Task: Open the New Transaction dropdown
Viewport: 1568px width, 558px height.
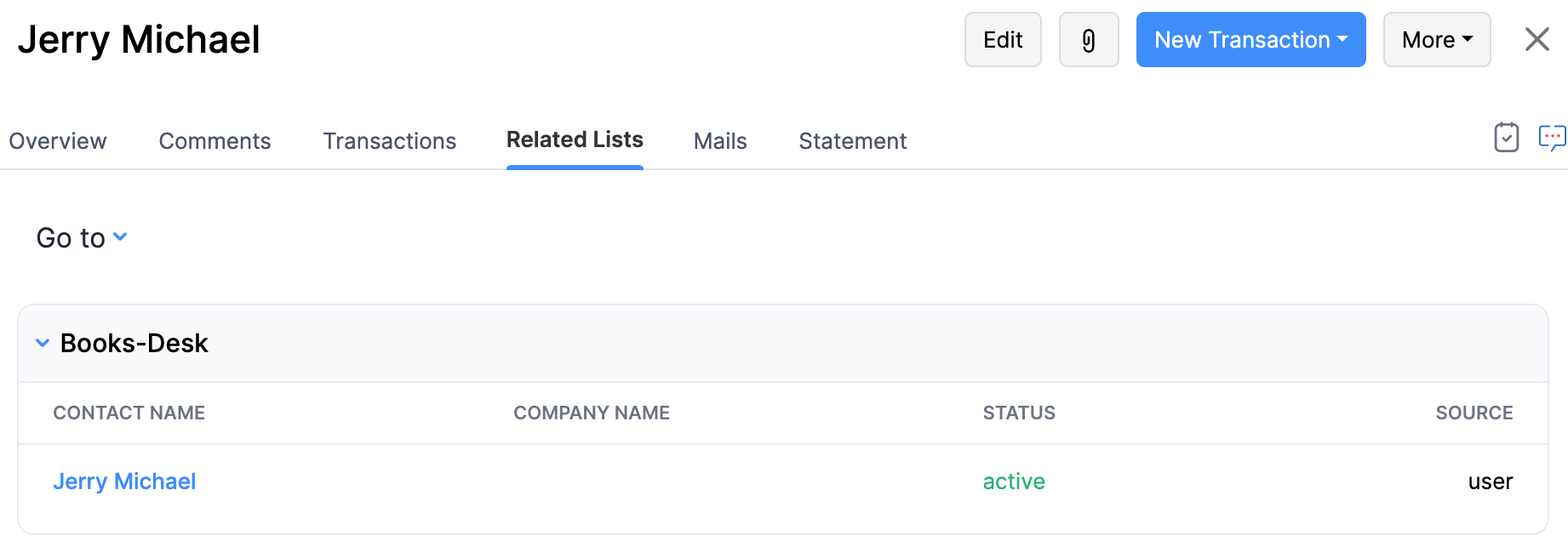Action: [x=1250, y=39]
